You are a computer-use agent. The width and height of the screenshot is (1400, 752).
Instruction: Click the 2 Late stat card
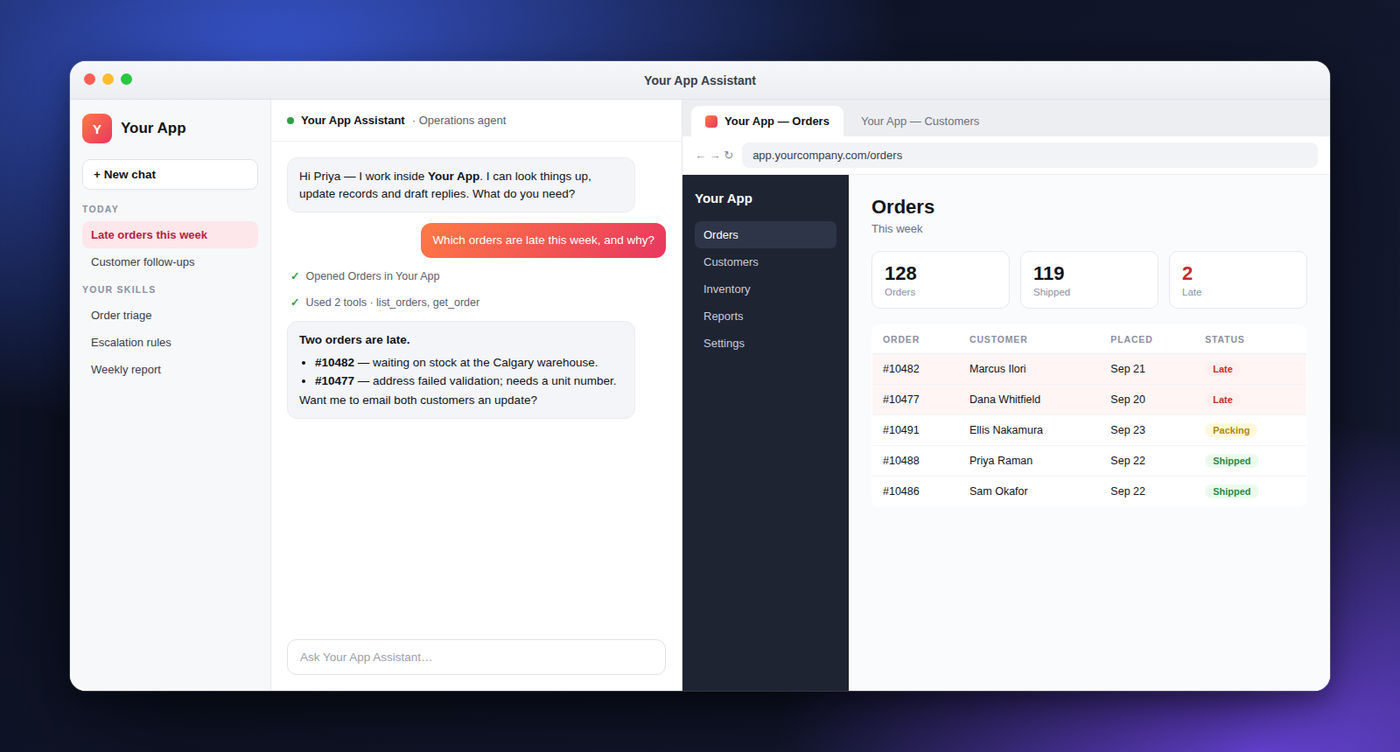pos(1238,280)
